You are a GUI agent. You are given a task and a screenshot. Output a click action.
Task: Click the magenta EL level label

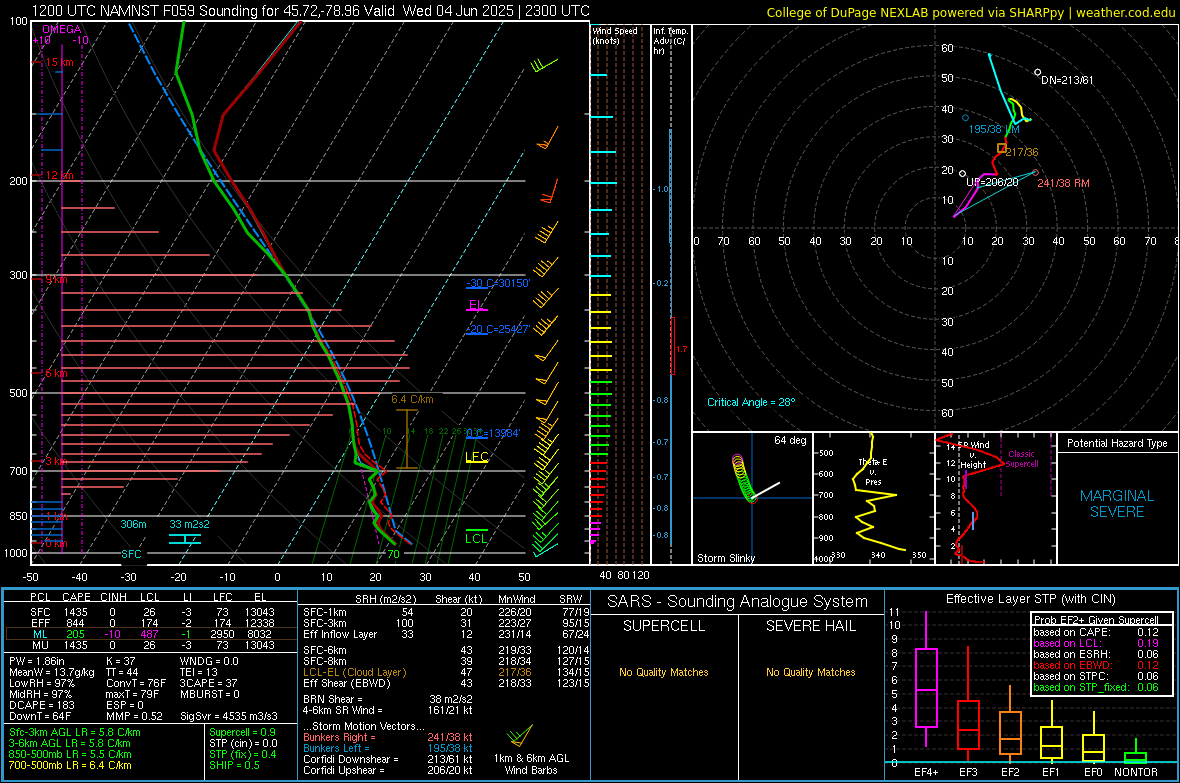pyautogui.click(x=476, y=305)
